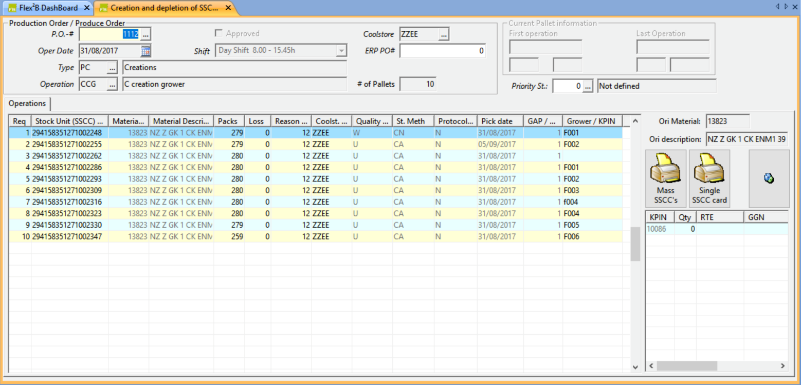Image resolution: width=801 pixels, height=385 pixels.
Task: Sort by Grower / KPIN column header
Action: click(594, 122)
